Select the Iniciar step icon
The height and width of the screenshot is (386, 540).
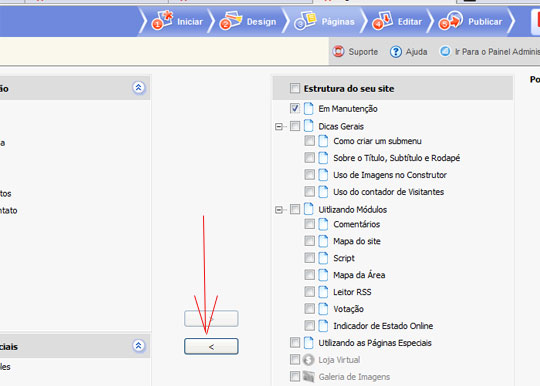click(x=163, y=20)
